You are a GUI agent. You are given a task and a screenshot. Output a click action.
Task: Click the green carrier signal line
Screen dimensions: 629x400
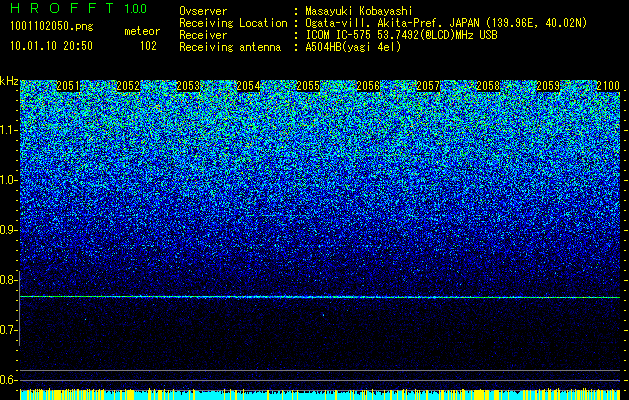(320, 297)
